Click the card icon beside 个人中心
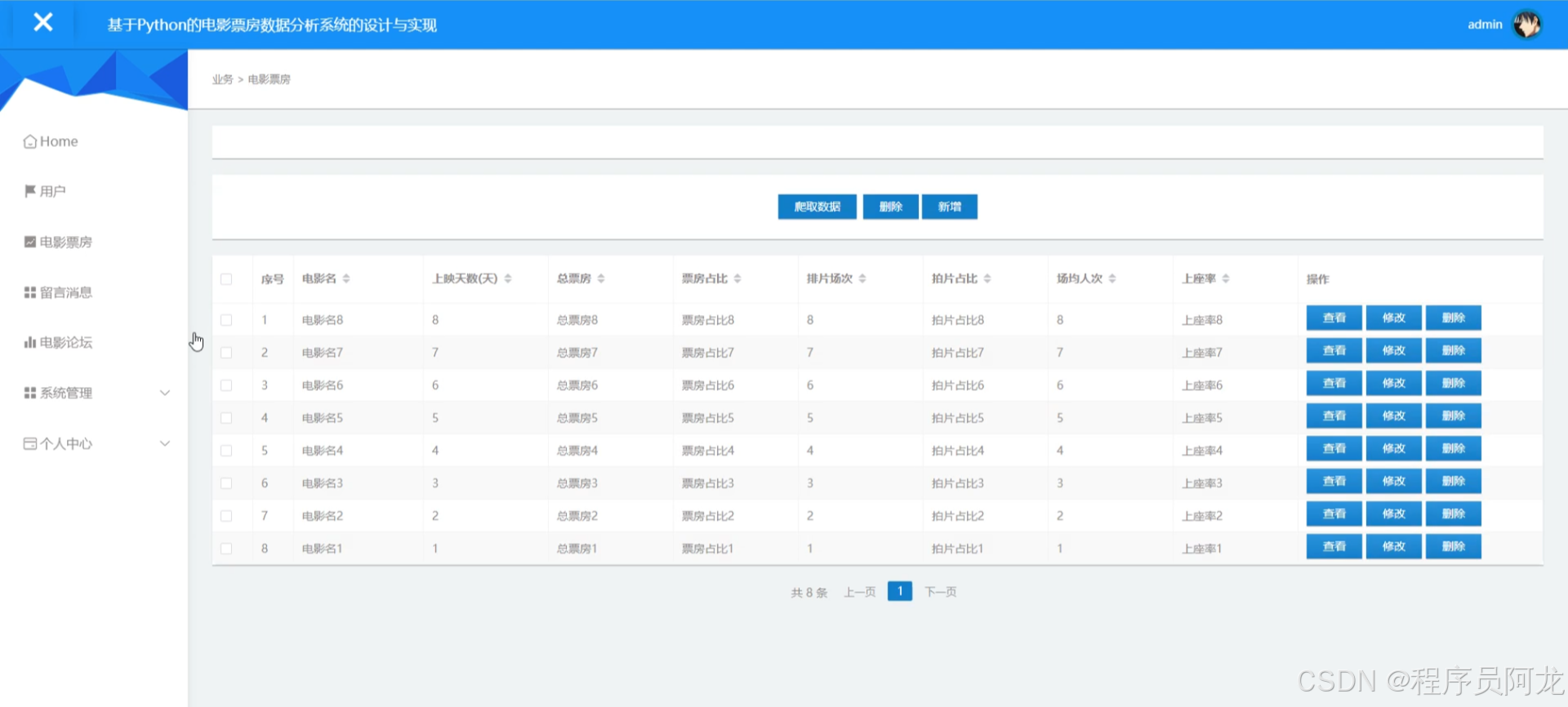Screen dimensions: 1568x707 [30, 443]
